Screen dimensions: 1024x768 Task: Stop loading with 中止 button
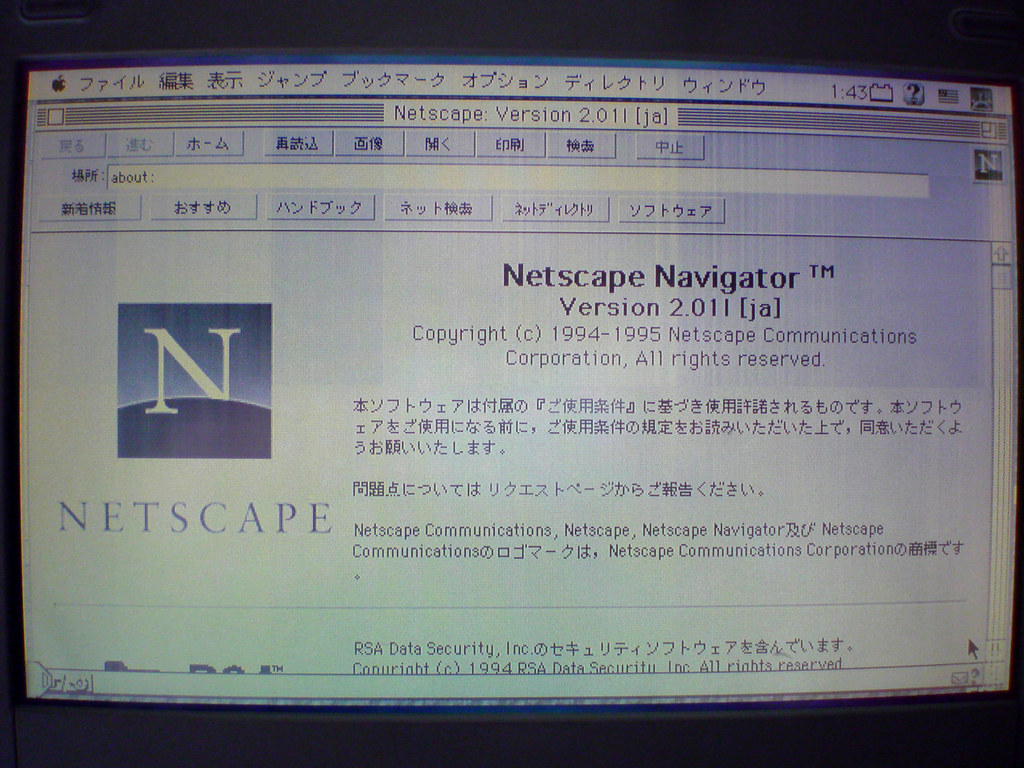coord(669,148)
